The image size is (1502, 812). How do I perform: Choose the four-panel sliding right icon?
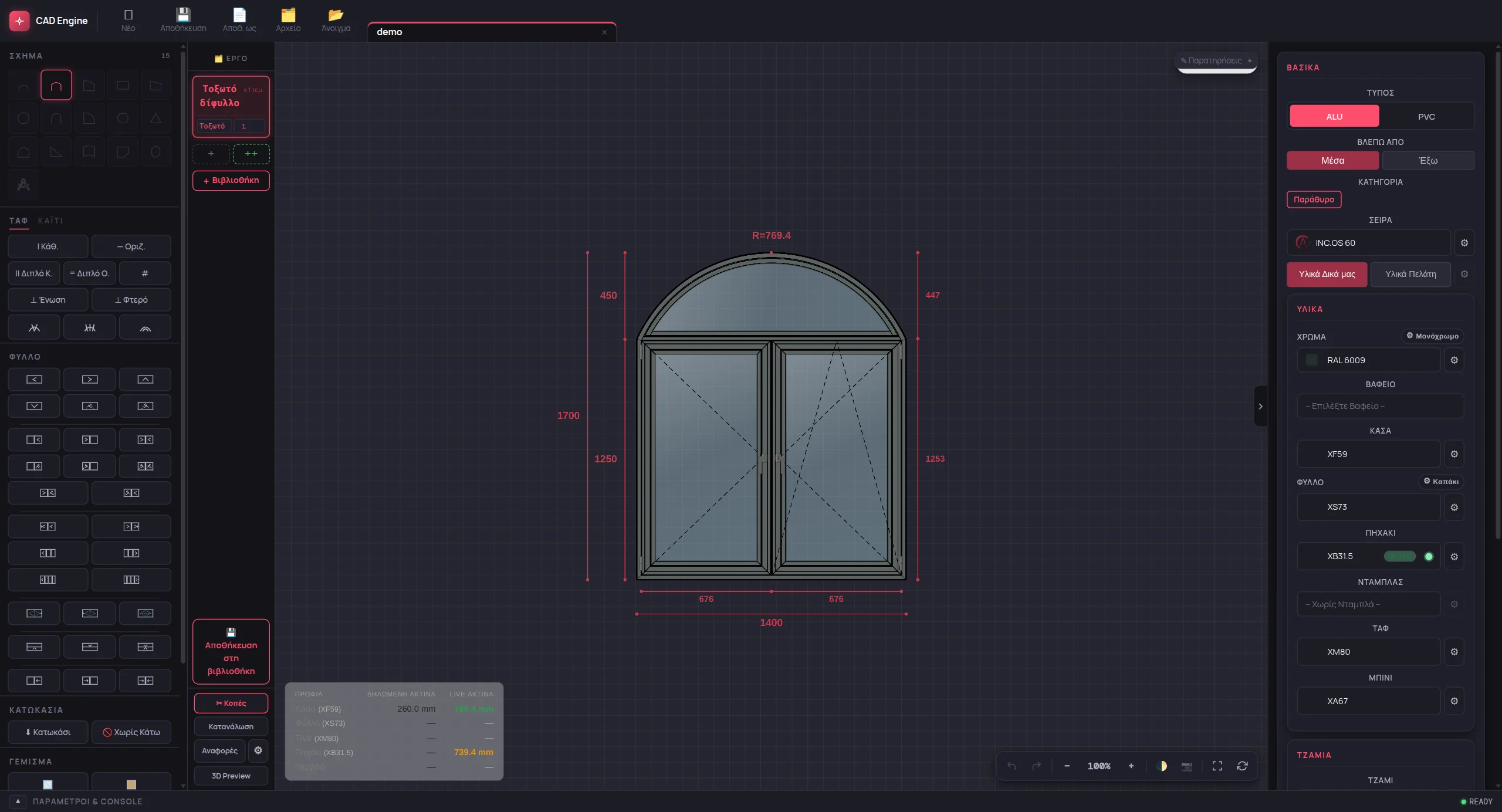pos(131,580)
